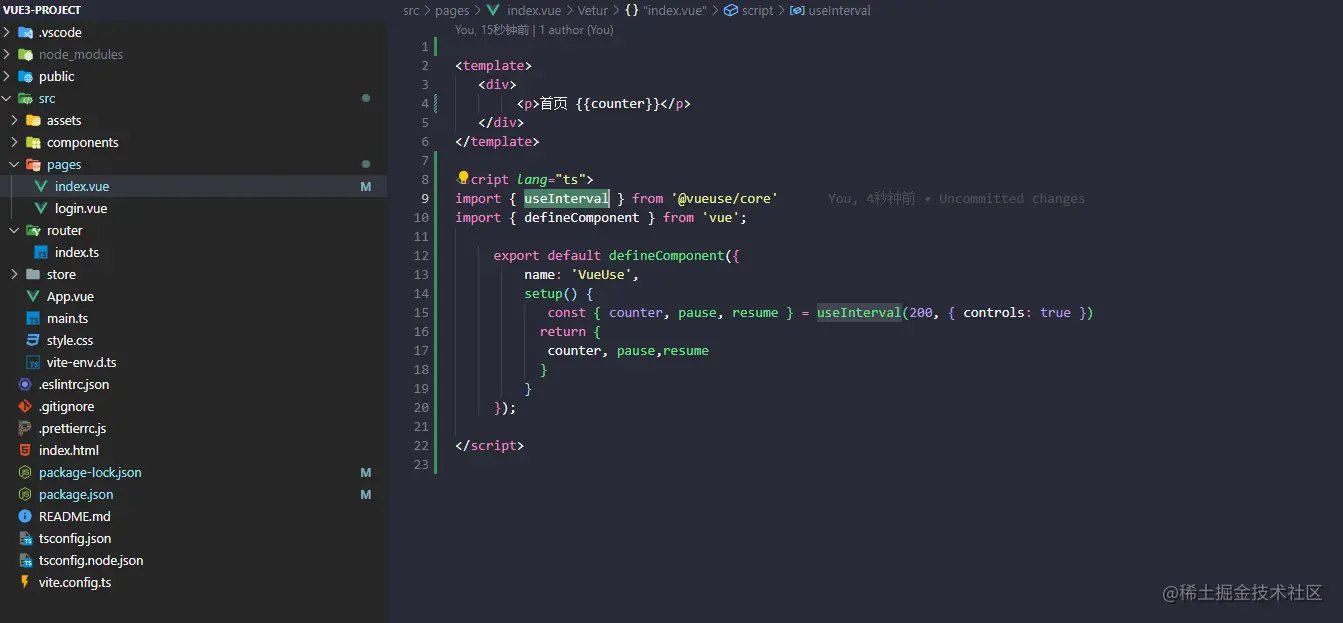Screen dimensions: 1343x623
Task: Click the lightbulb quick-fix icon on line 8
Action: coord(463,178)
